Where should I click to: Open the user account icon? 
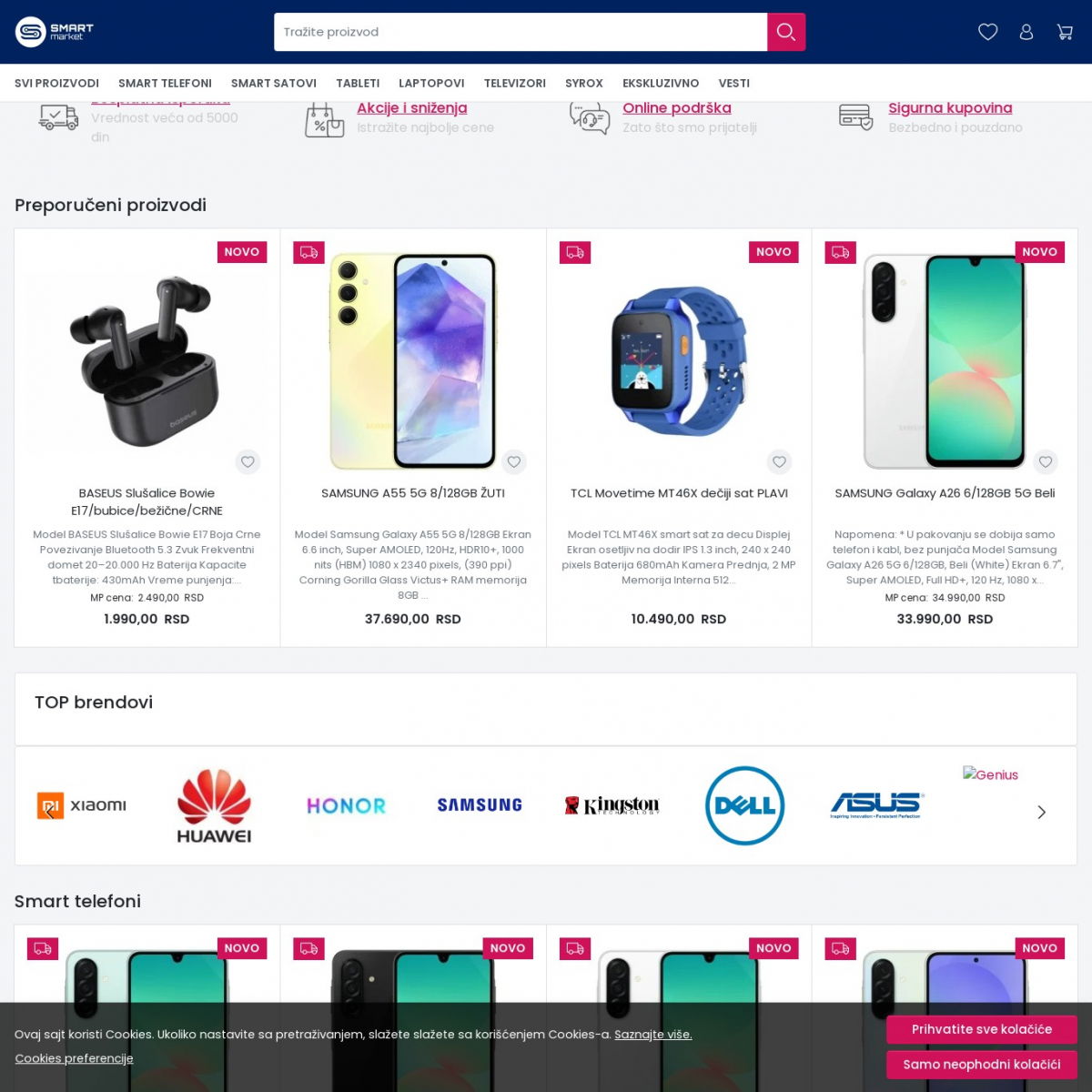click(1026, 32)
